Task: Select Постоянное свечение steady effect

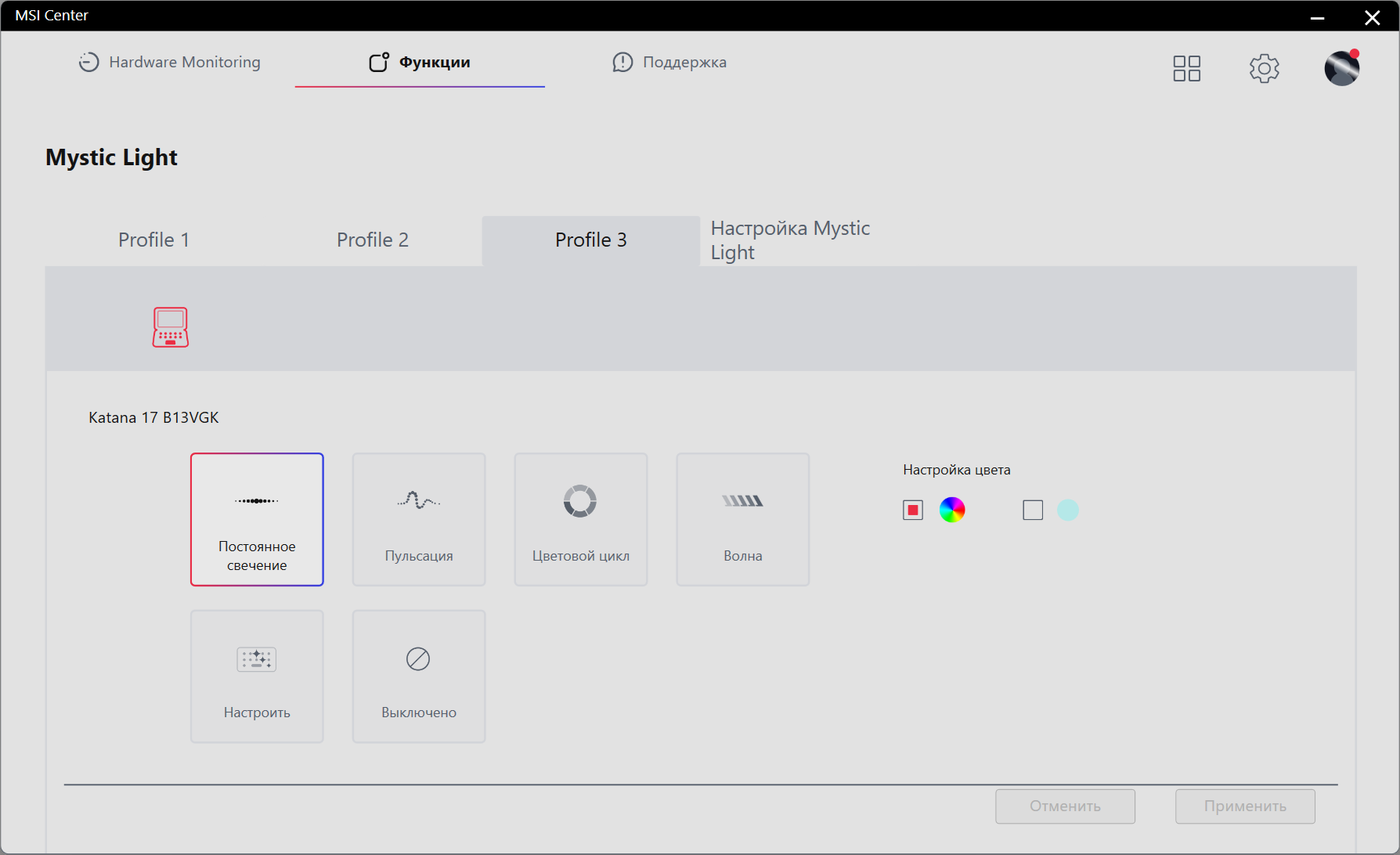Action: coord(257,519)
